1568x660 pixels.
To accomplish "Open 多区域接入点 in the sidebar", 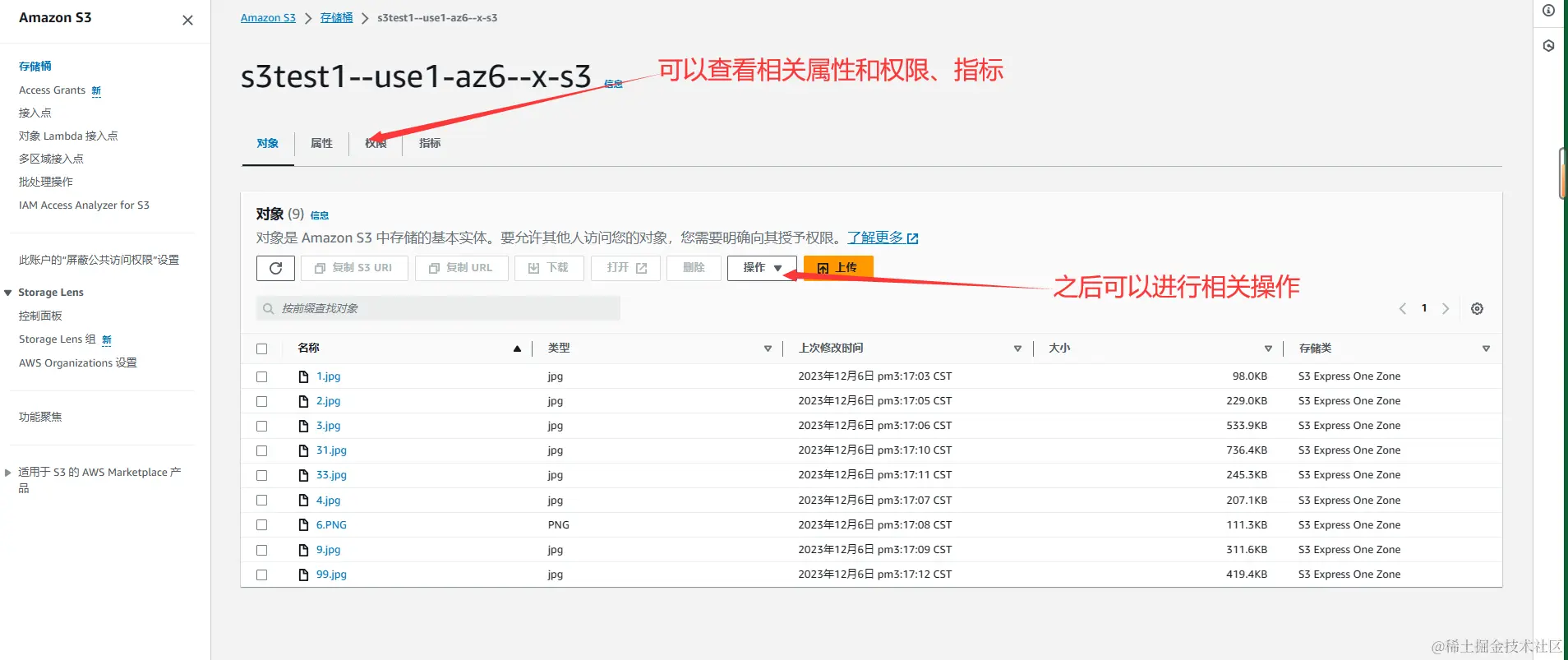I will 51,159.
